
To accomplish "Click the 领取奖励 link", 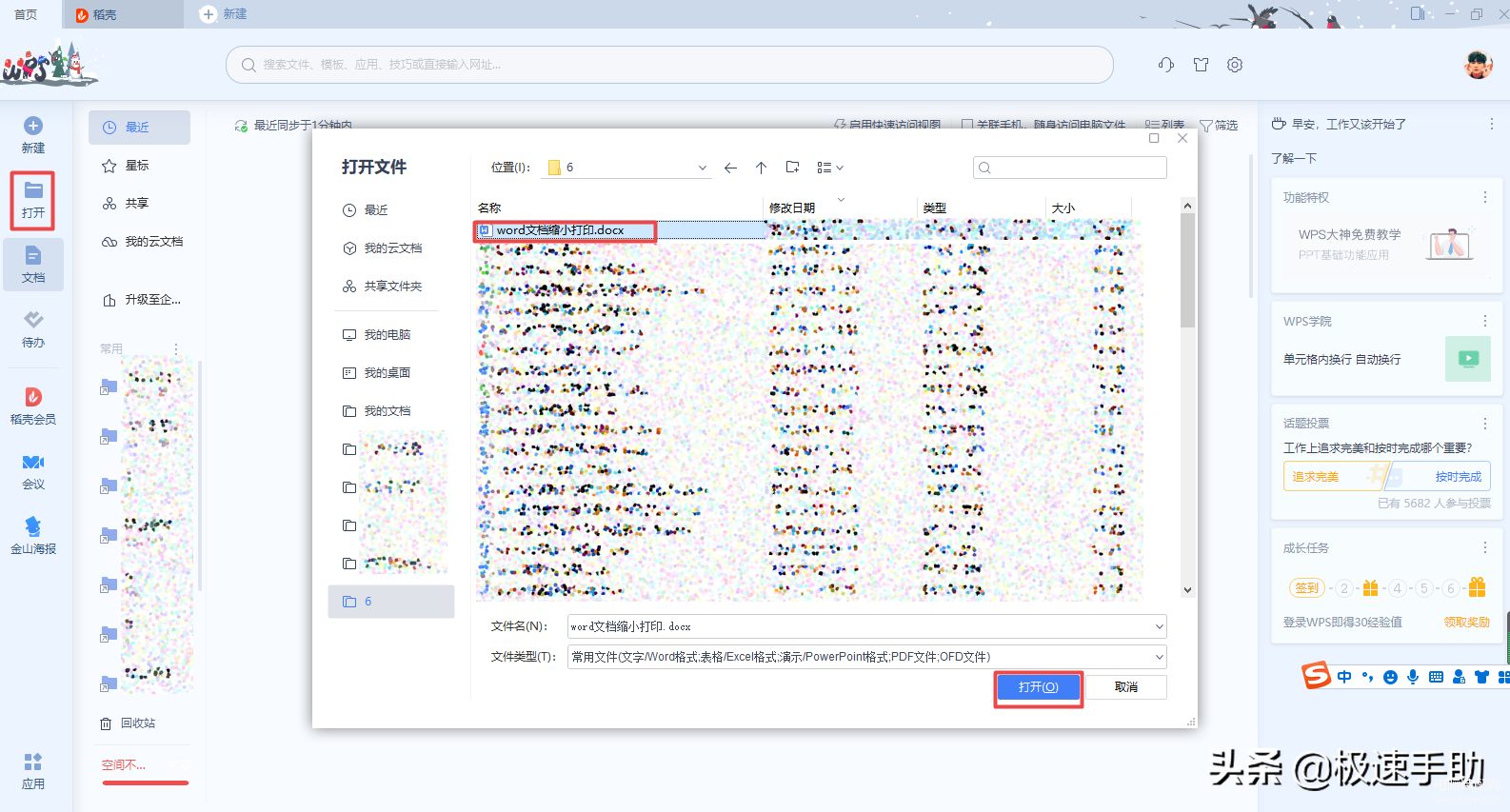I will [x=1466, y=622].
